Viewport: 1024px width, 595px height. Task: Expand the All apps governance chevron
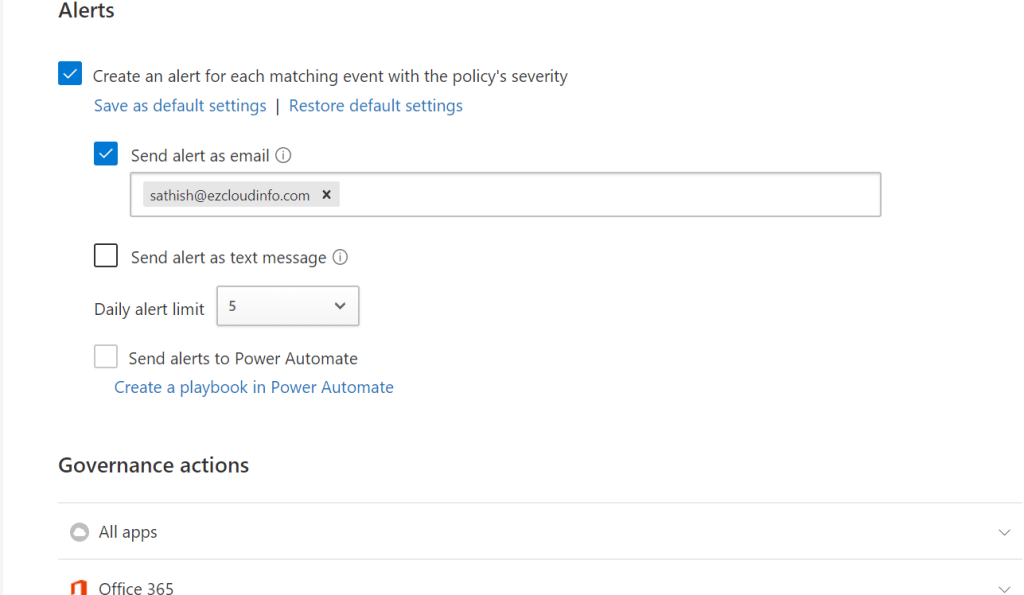1004,532
